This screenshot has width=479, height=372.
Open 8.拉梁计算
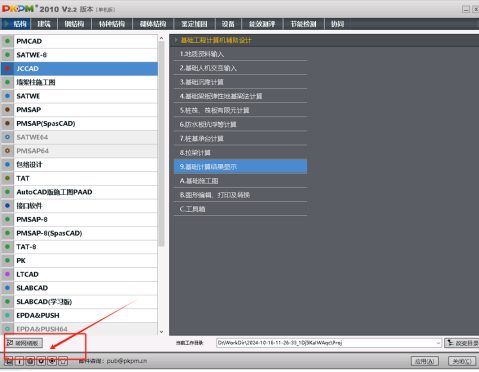pos(240,153)
